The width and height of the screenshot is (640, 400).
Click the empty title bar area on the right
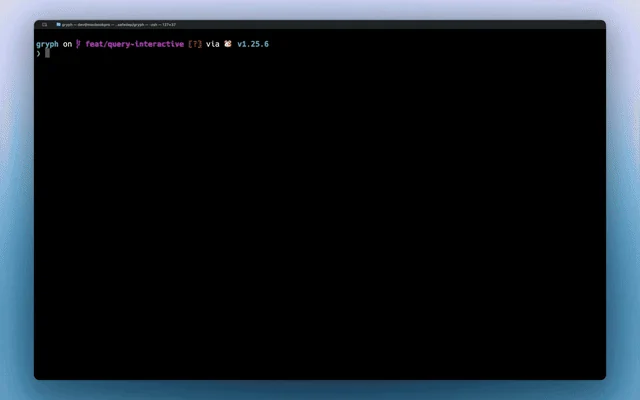[388, 24]
